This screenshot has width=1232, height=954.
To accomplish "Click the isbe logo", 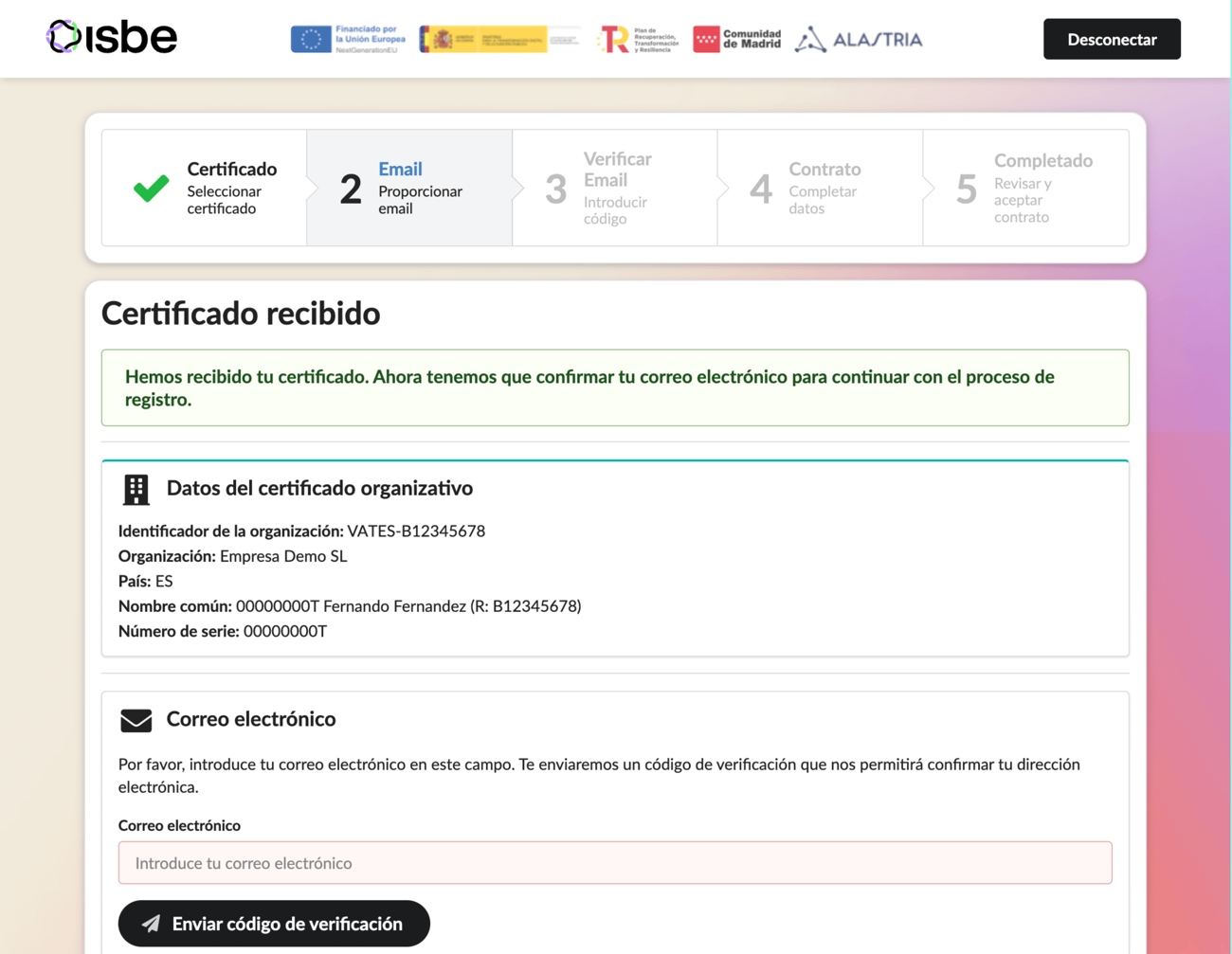I will [x=111, y=38].
